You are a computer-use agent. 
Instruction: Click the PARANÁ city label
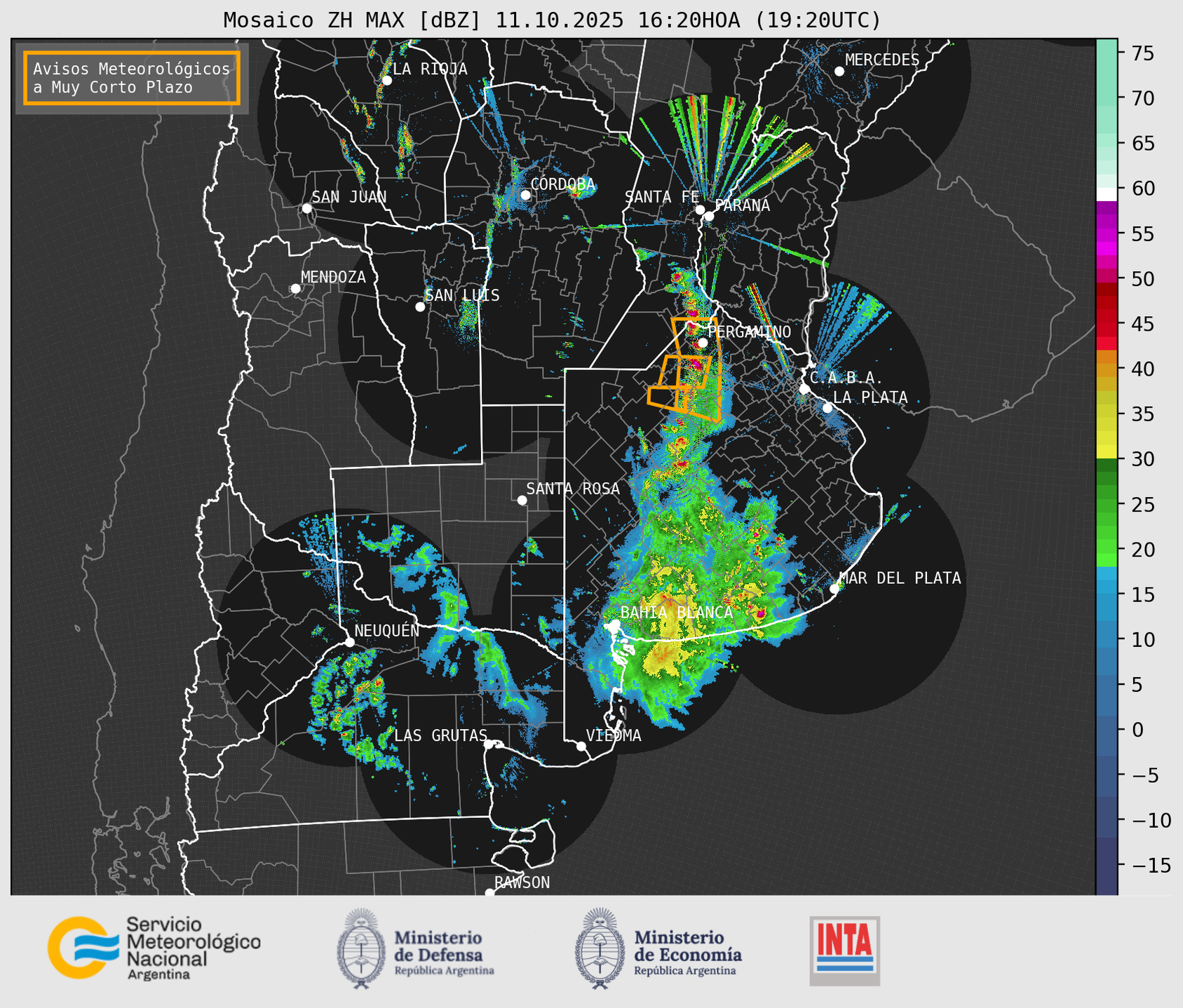tap(742, 205)
